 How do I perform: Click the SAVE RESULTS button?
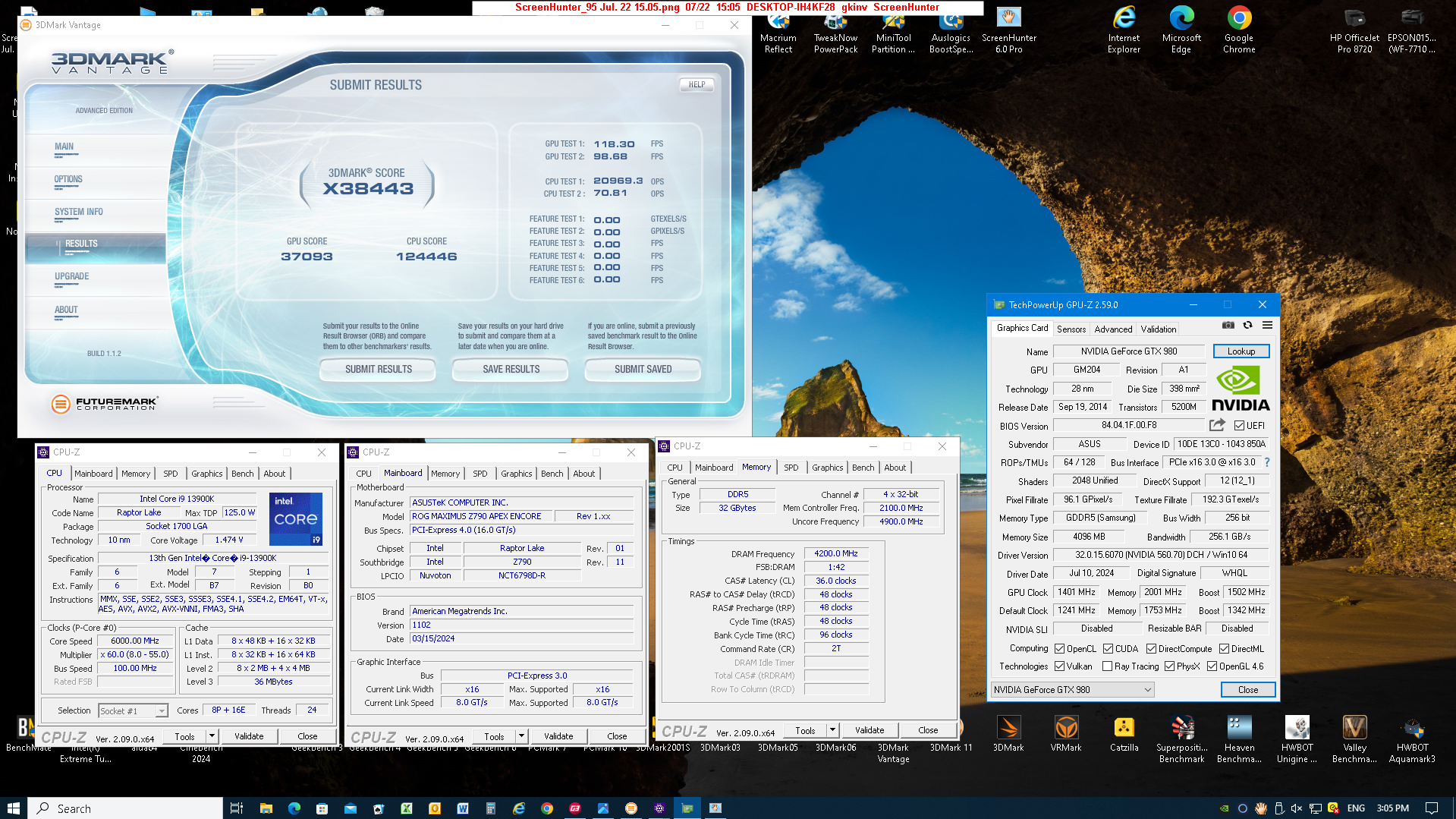(511, 369)
